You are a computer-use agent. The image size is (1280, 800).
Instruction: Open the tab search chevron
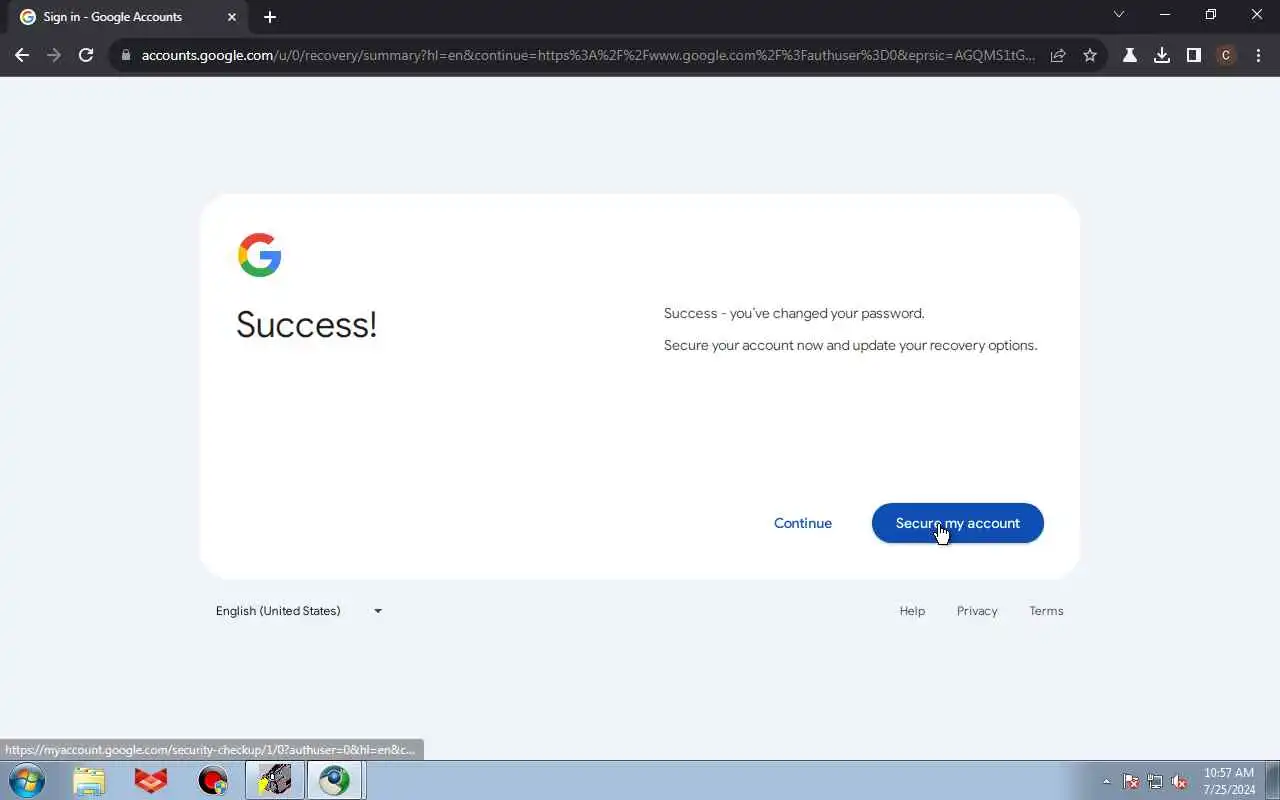click(1119, 15)
